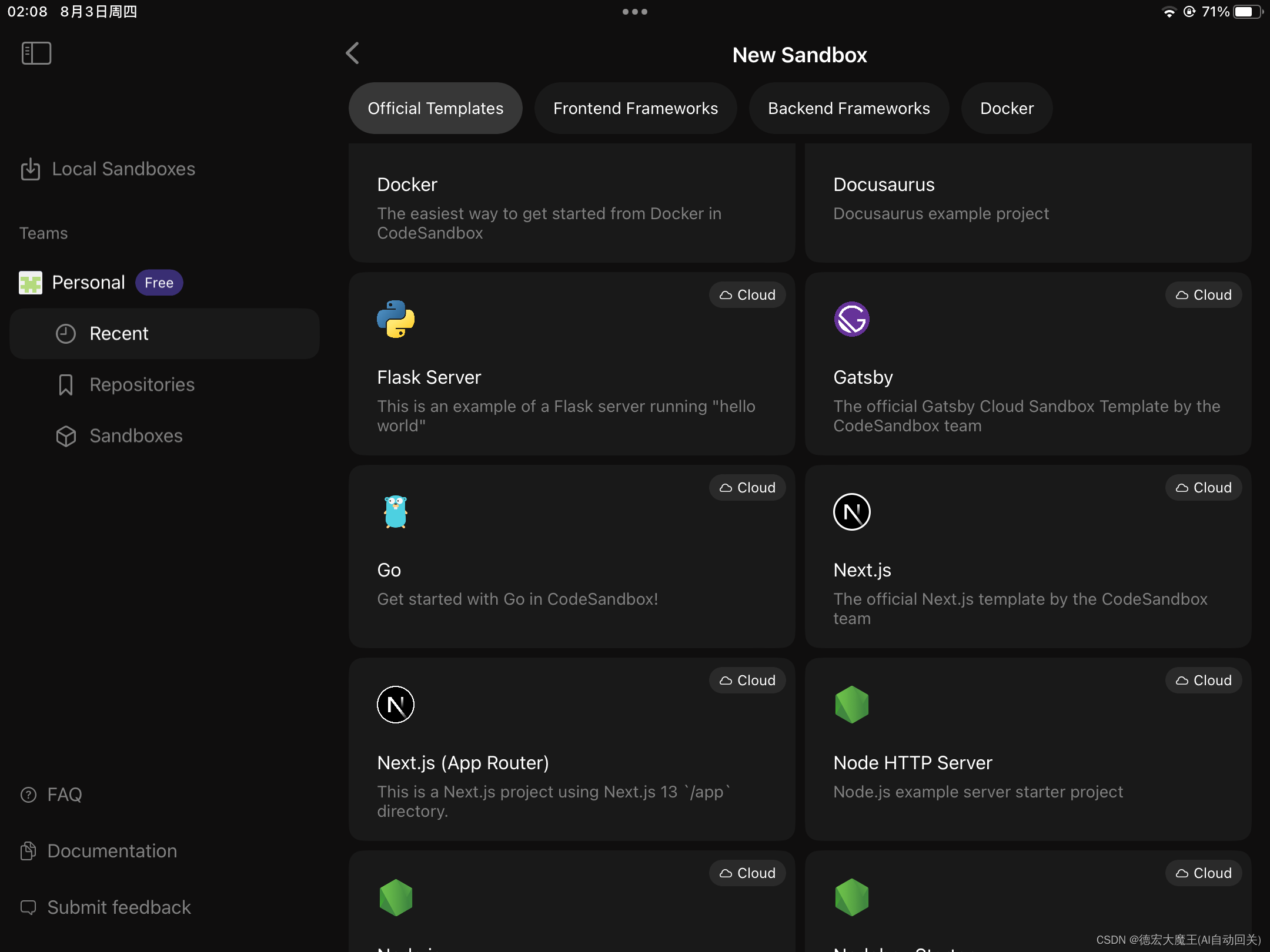1270x952 pixels.
Task: Open the Docker category tab
Action: click(x=1006, y=108)
